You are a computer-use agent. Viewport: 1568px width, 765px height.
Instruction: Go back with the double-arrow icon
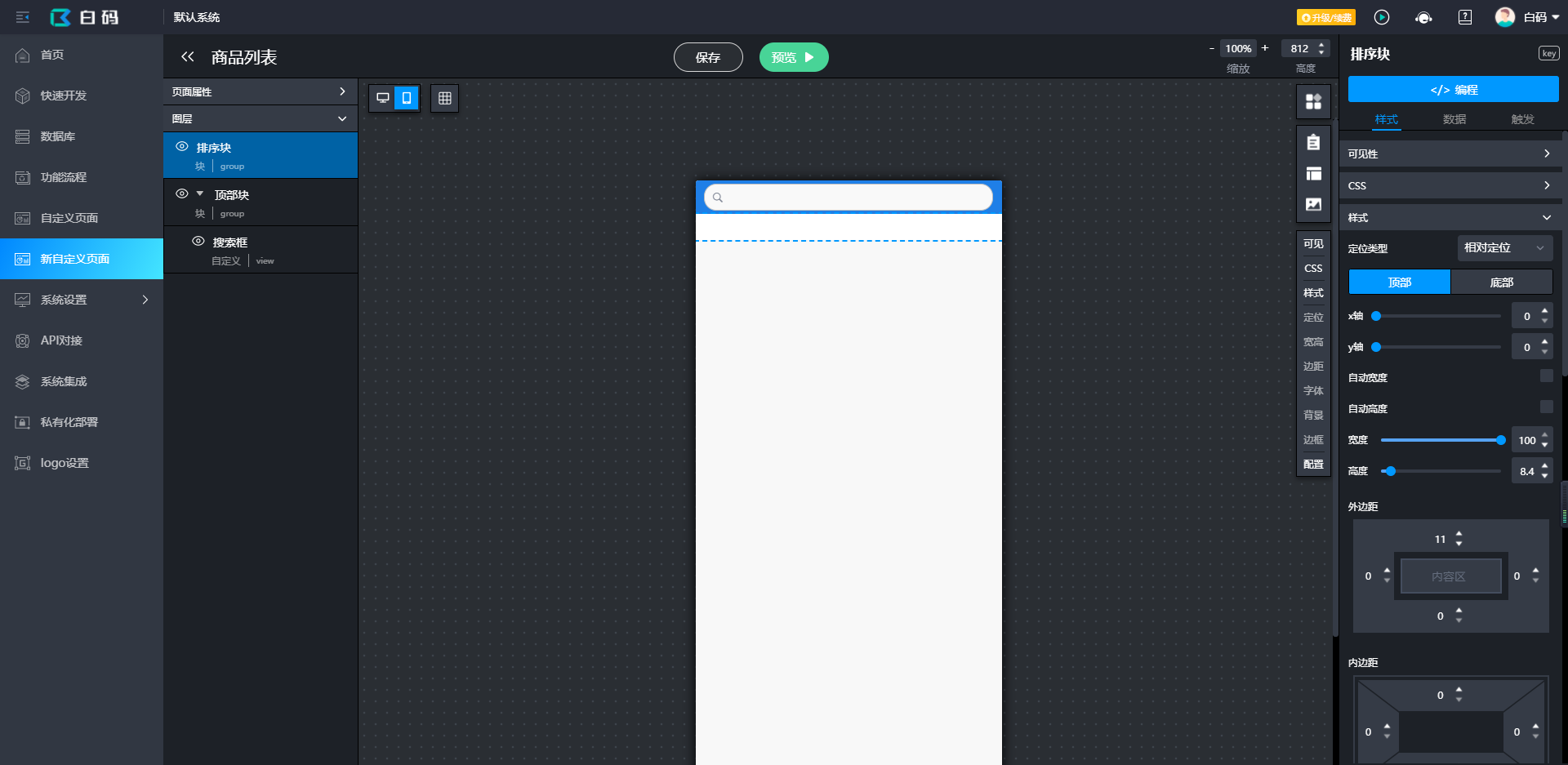[188, 56]
